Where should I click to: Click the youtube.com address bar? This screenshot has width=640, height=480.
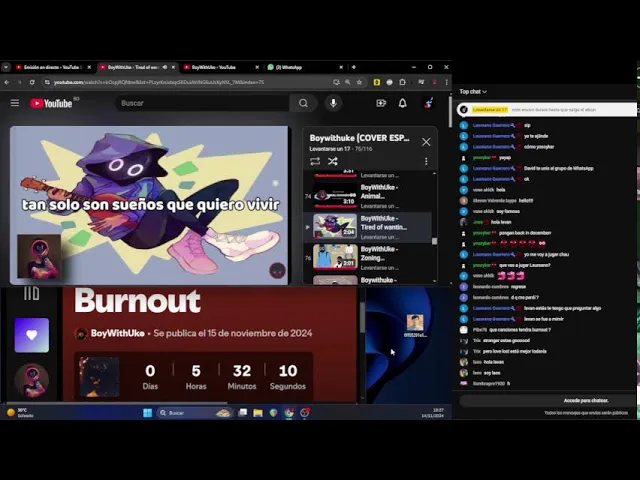pos(188,82)
